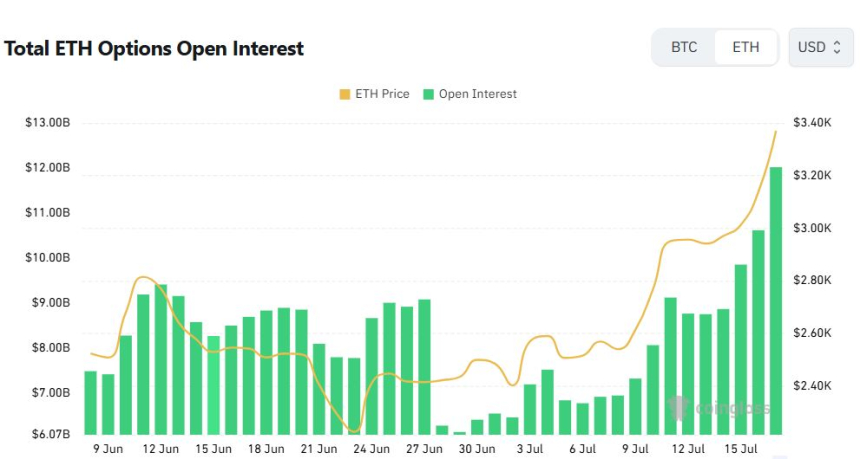Click the USD dropdown chevron arrows
Viewport: 860px width, 459px height.
tap(837, 47)
